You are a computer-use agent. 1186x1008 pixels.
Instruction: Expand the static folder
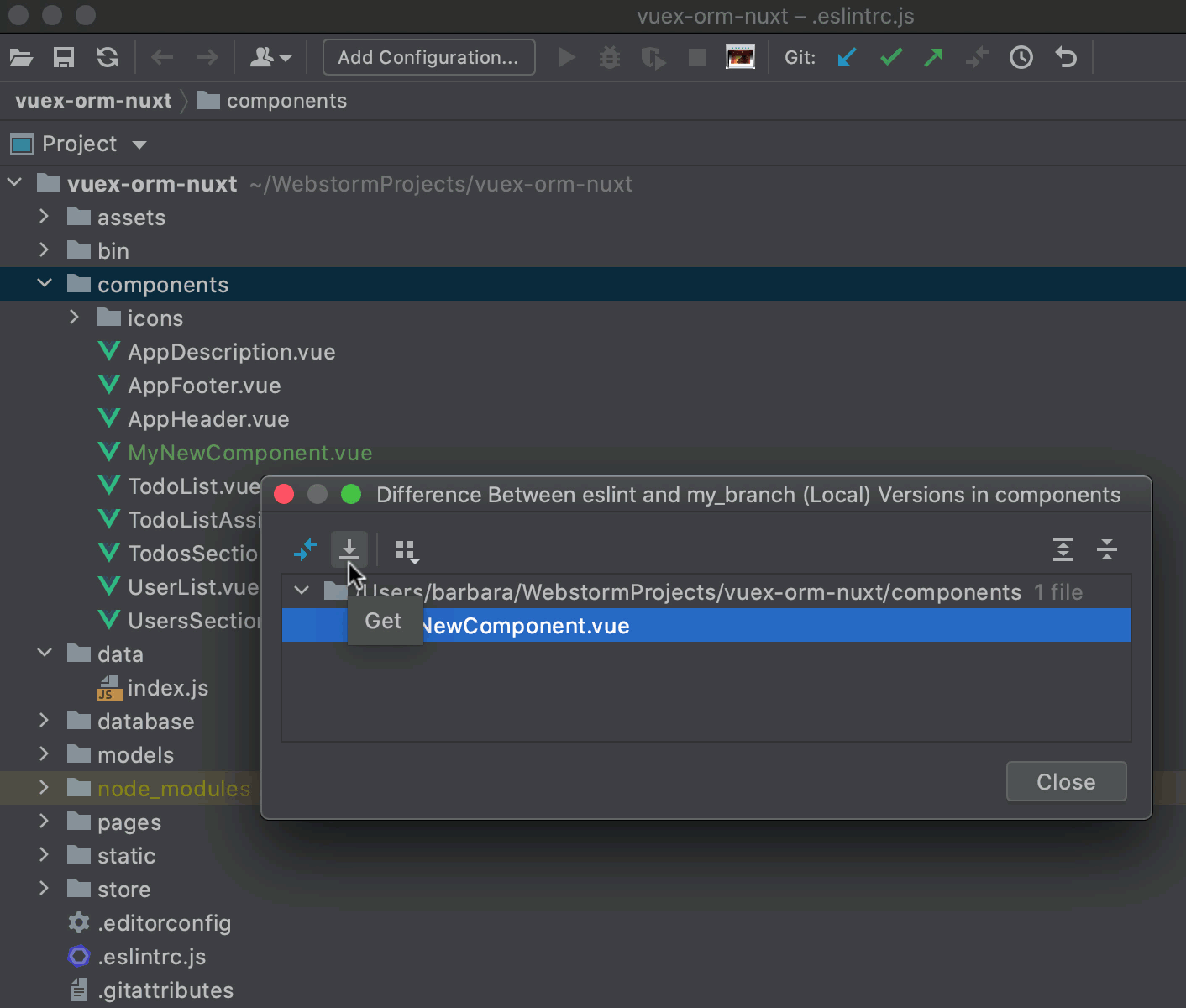pos(45,855)
